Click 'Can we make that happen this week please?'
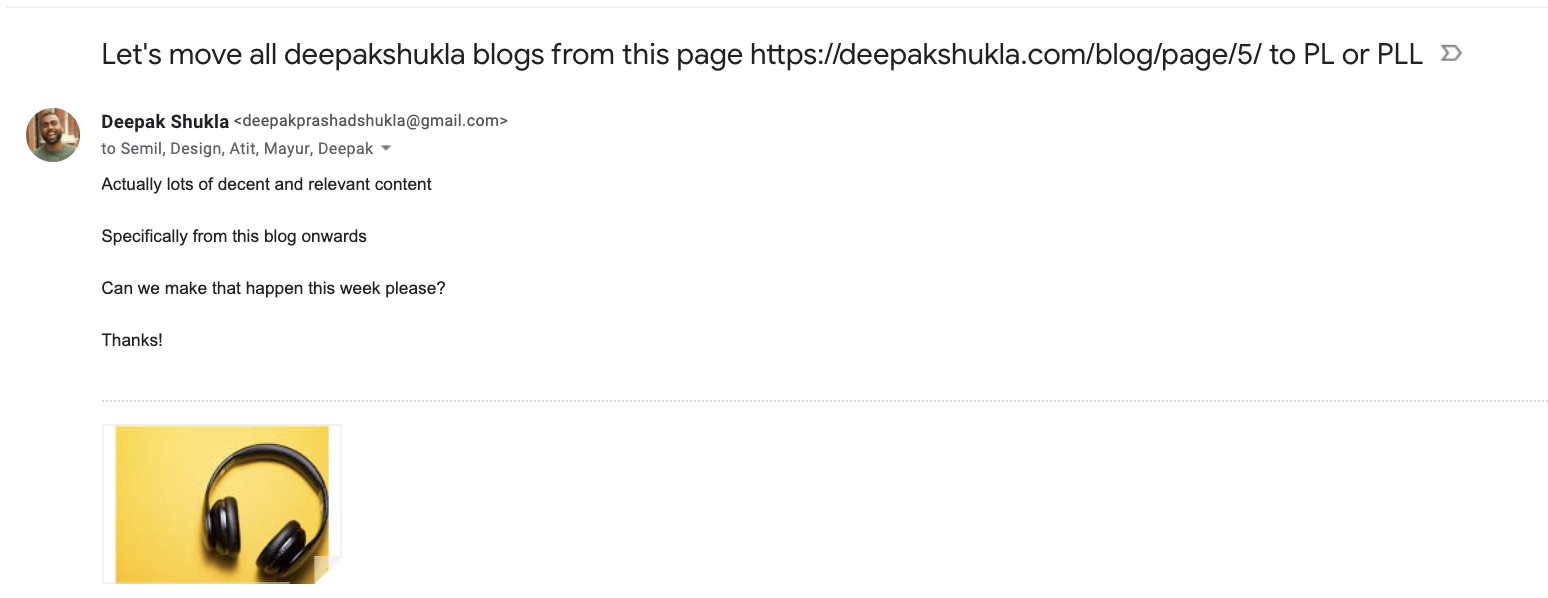This screenshot has width=1548, height=598. [273, 288]
